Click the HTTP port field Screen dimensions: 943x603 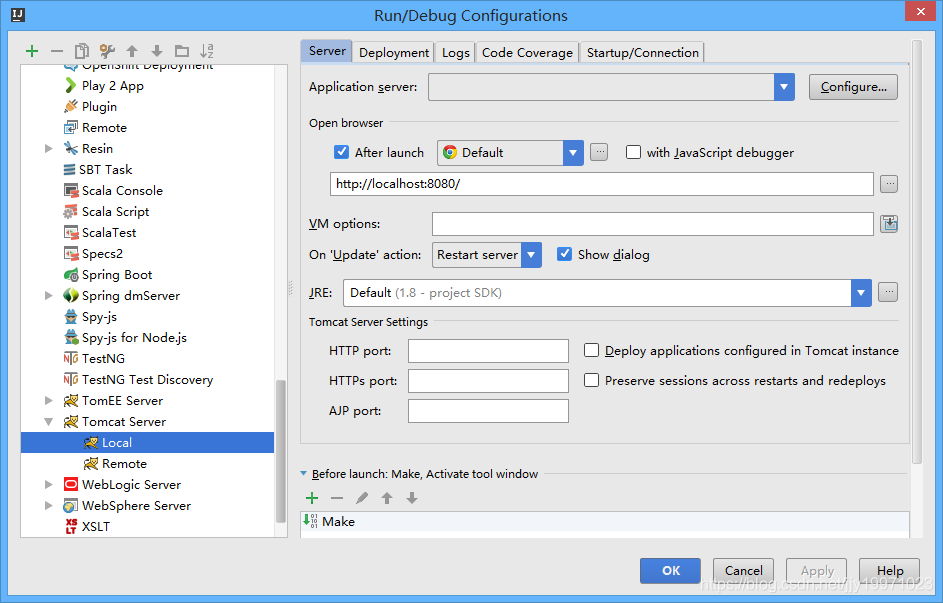tap(488, 351)
